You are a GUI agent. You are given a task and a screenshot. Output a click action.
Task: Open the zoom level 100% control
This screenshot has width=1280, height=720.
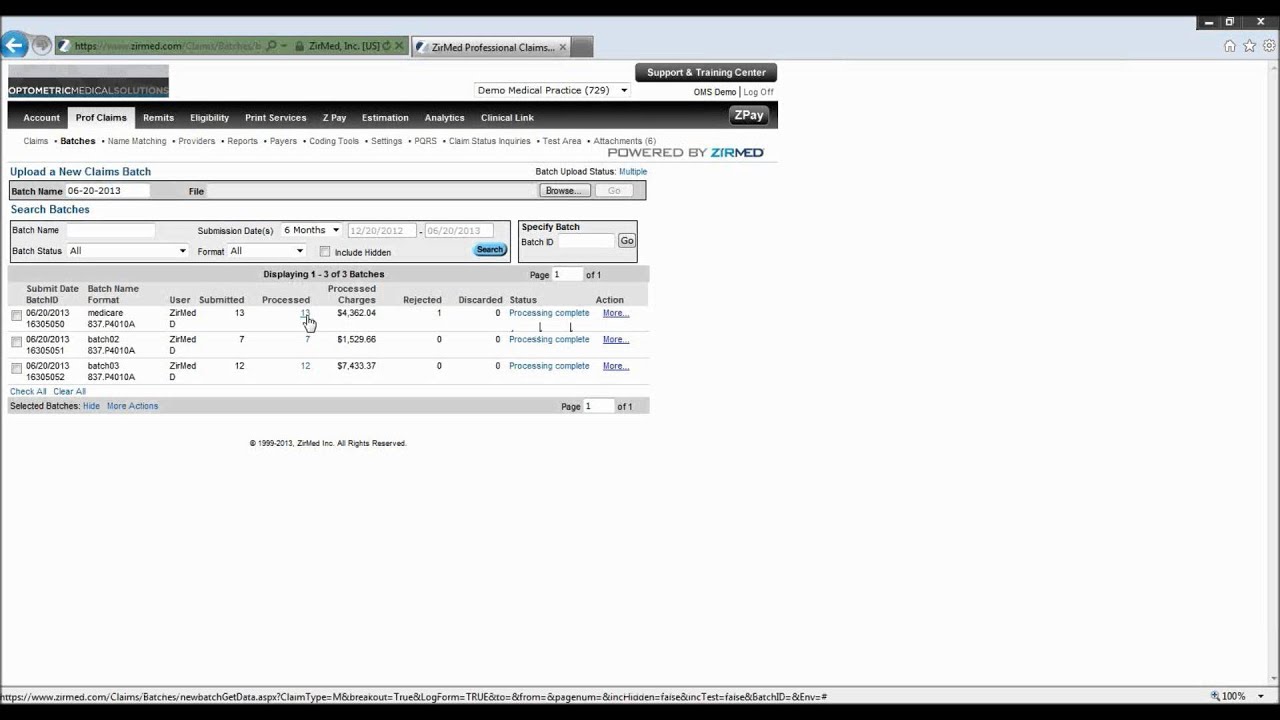(x=1233, y=696)
